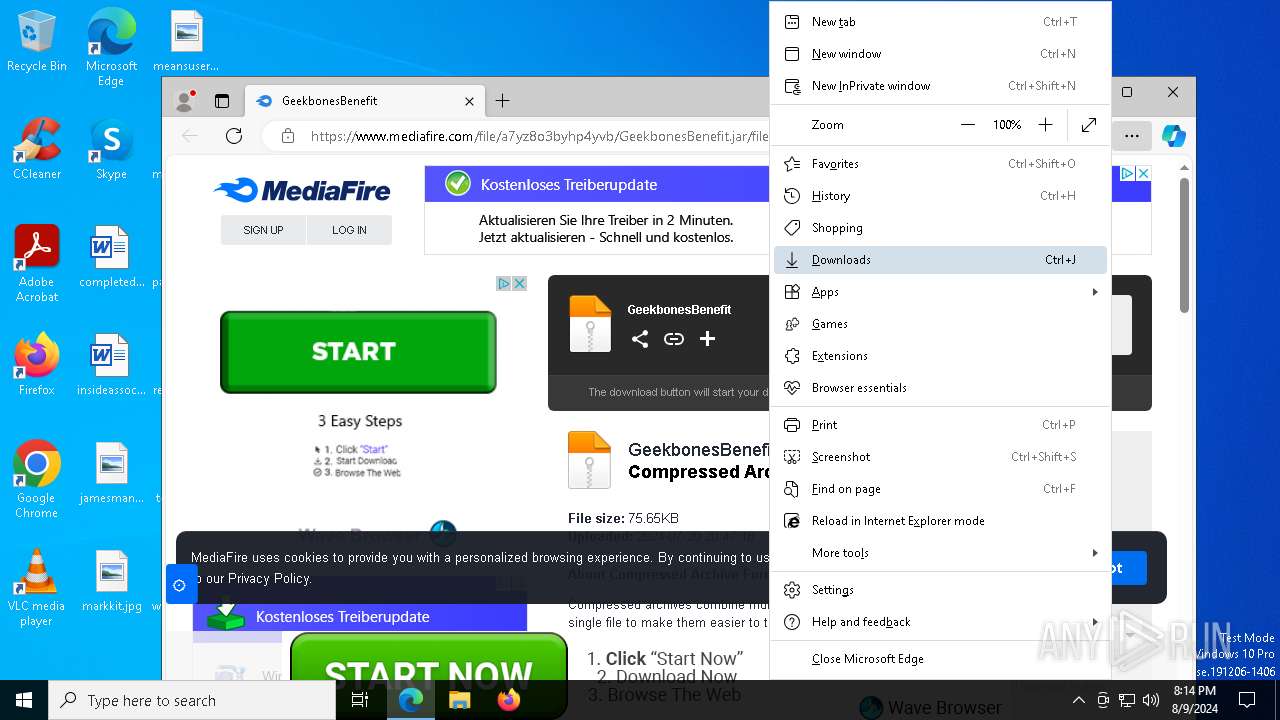This screenshot has height=720, width=1280.
Task: Click the page vertical scrollbar
Action: pyautogui.click(x=1184, y=245)
